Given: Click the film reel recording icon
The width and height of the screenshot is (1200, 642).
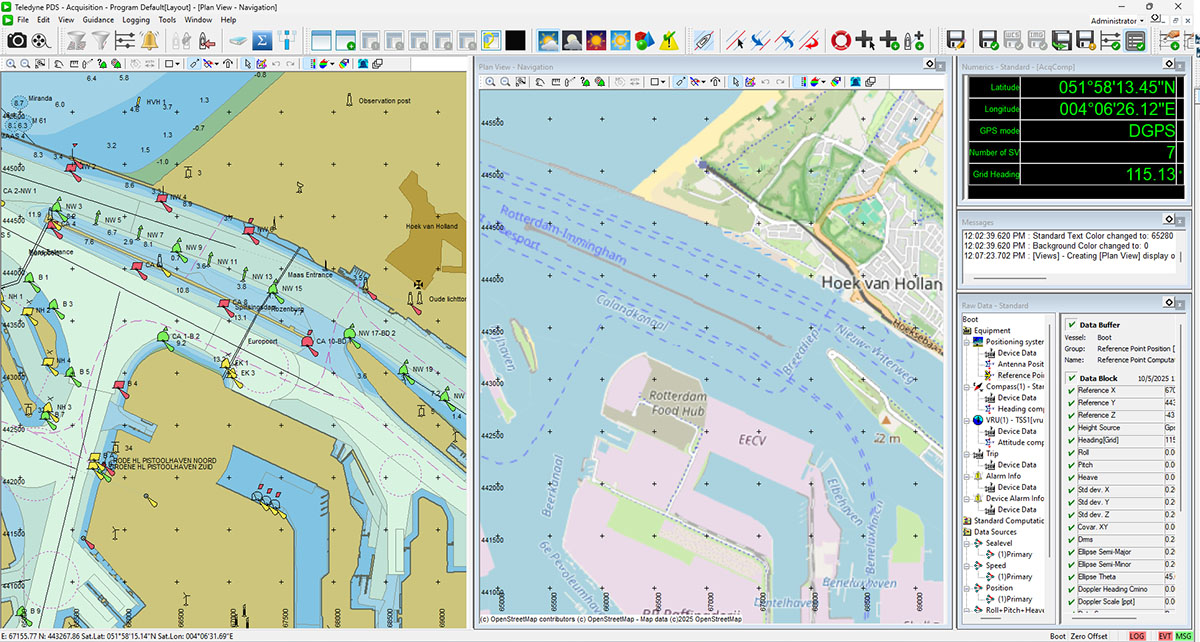Looking at the screenshot, I should [x=41, y=41].
